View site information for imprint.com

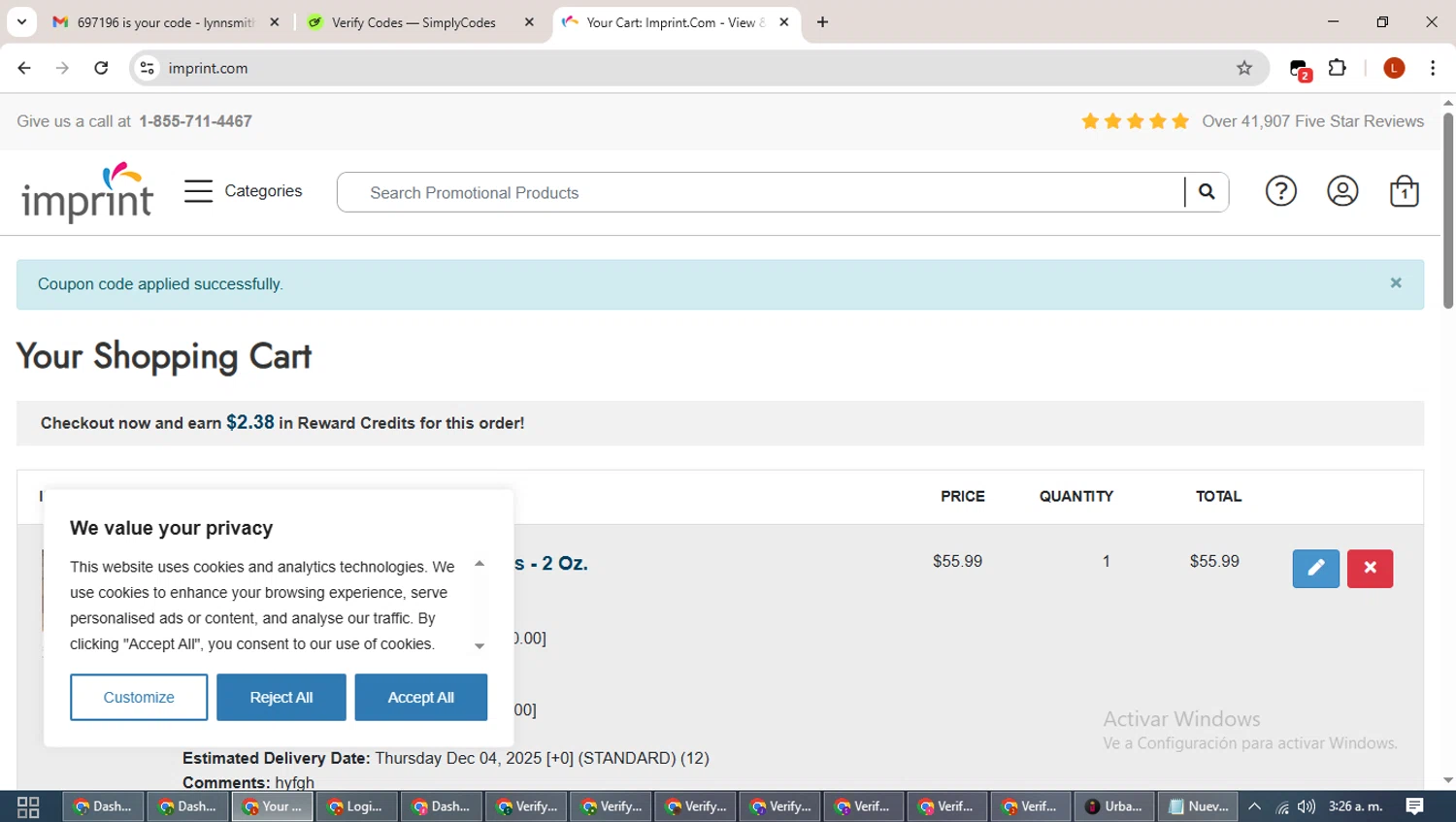148,68
